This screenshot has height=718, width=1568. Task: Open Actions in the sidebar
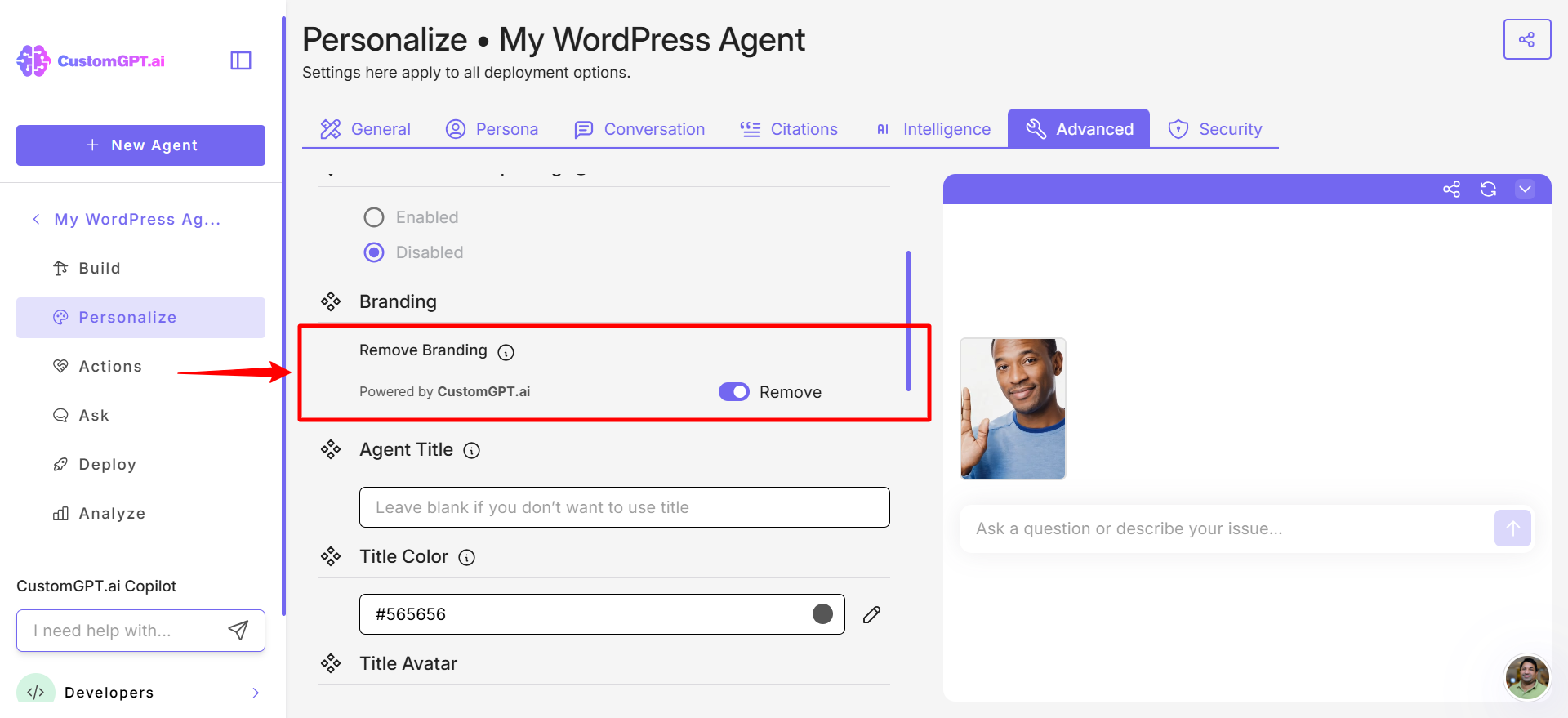coord(140,366)
